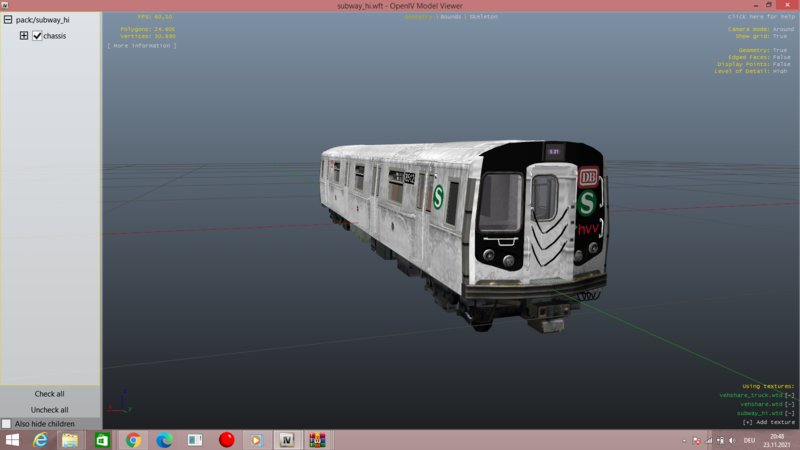
Task: Open Google Chrome from the taskbar
Action: click(x=133, y=440)
